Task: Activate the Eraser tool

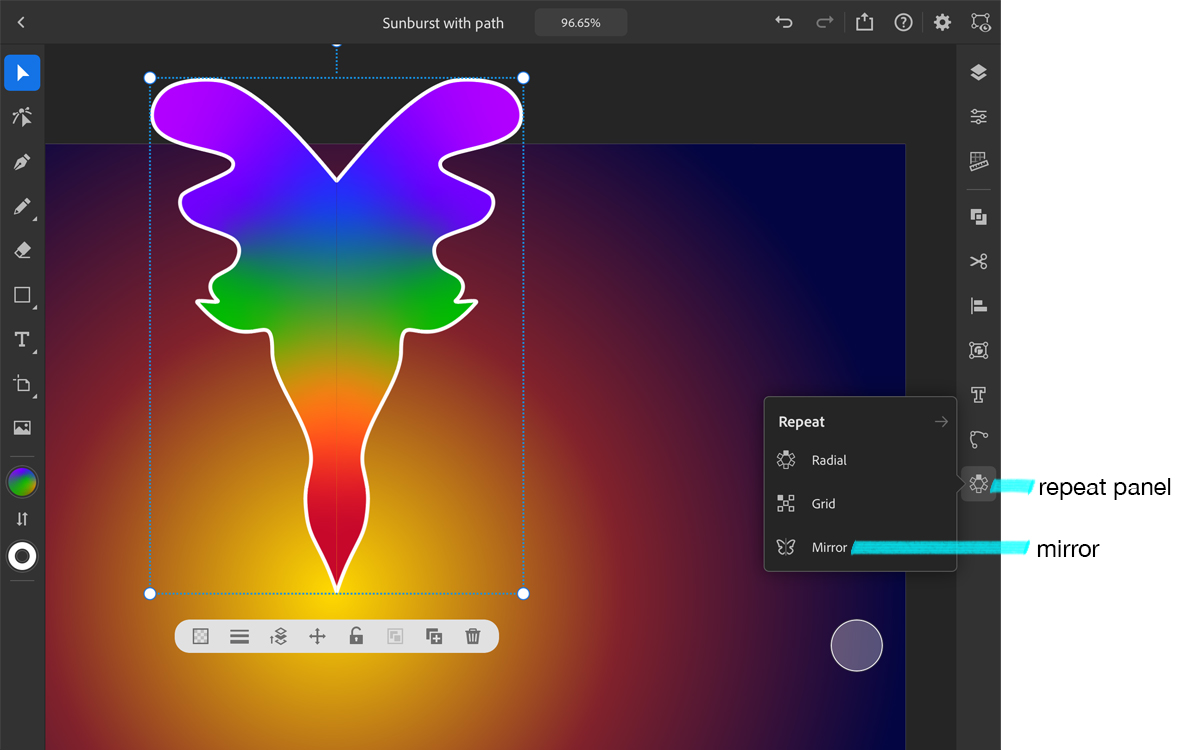Action: tap(22, 250)
